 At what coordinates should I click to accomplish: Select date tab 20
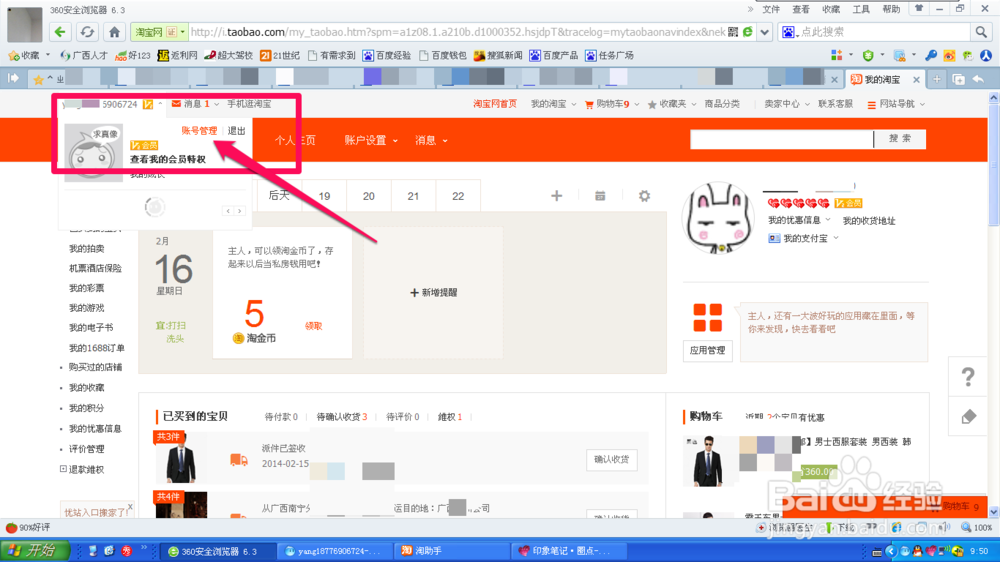point(369,196)
